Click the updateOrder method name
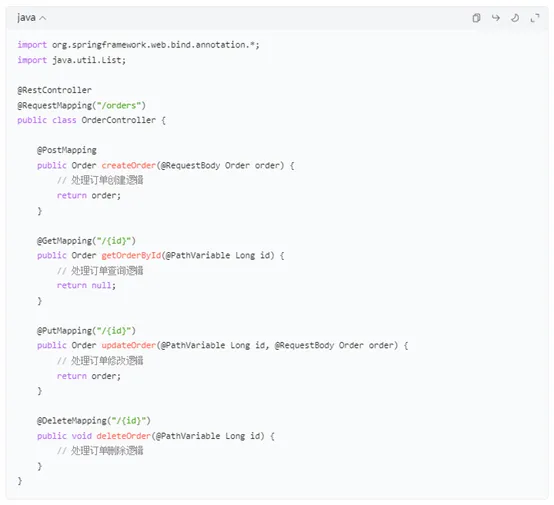The height and width of the screenshot is (505, 554). 129,345
